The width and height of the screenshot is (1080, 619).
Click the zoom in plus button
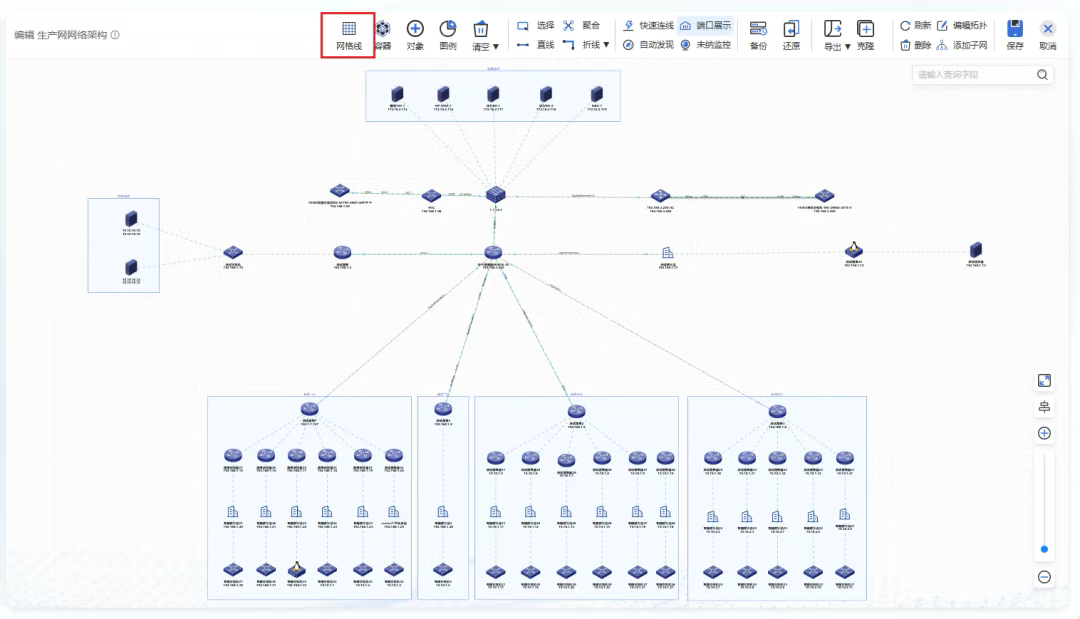(1044, 433)
